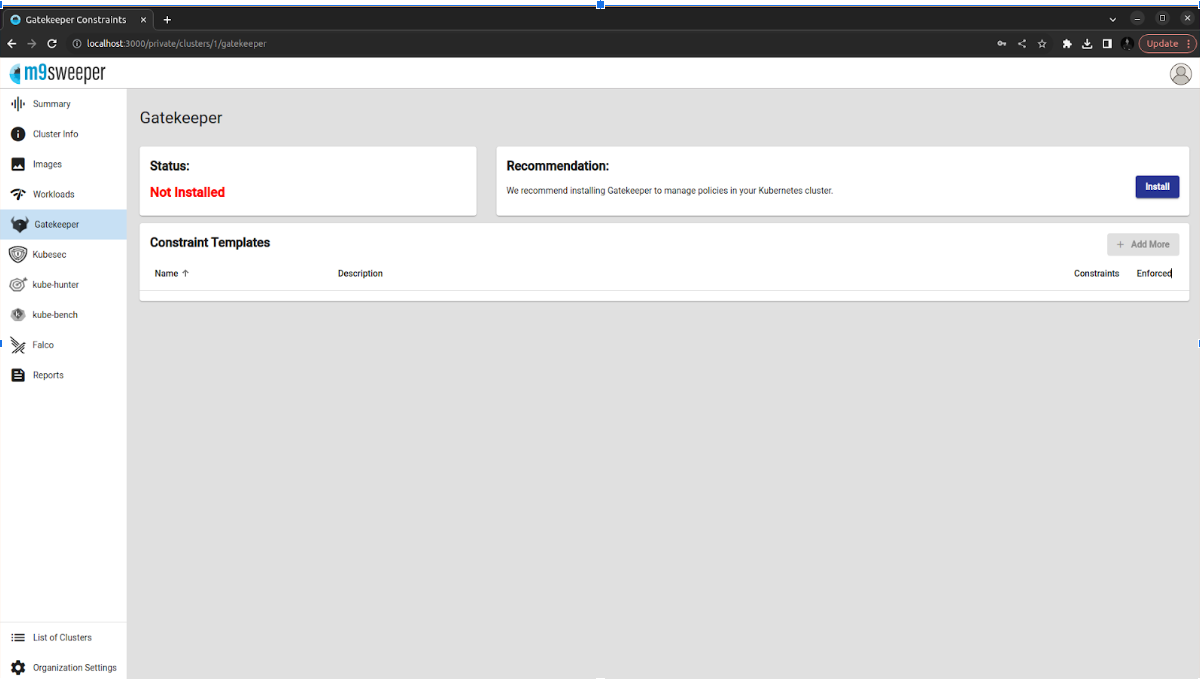Viewport: 1200px width, 679px height.
Task: Open Organization Settings gear icon
Action: (17, 667)
